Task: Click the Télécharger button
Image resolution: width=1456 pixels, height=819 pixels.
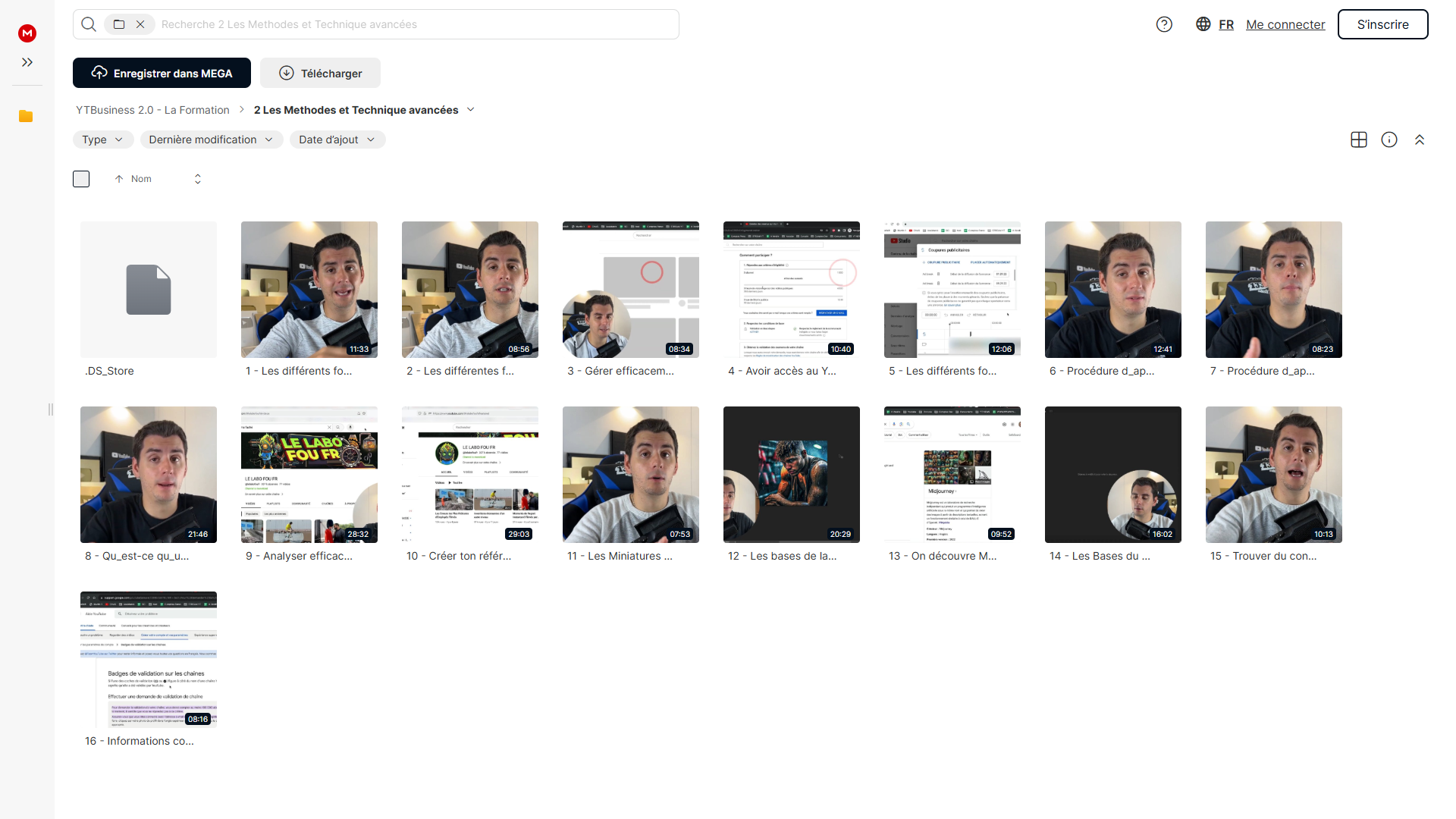Action: (320, 73)
